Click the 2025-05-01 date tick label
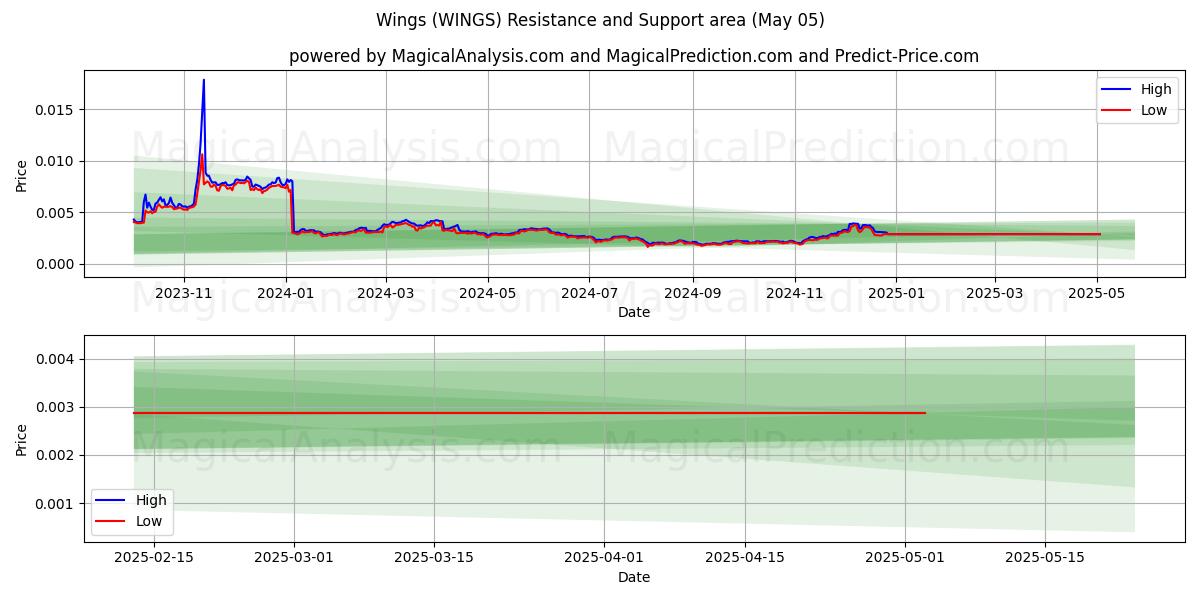 905,557
